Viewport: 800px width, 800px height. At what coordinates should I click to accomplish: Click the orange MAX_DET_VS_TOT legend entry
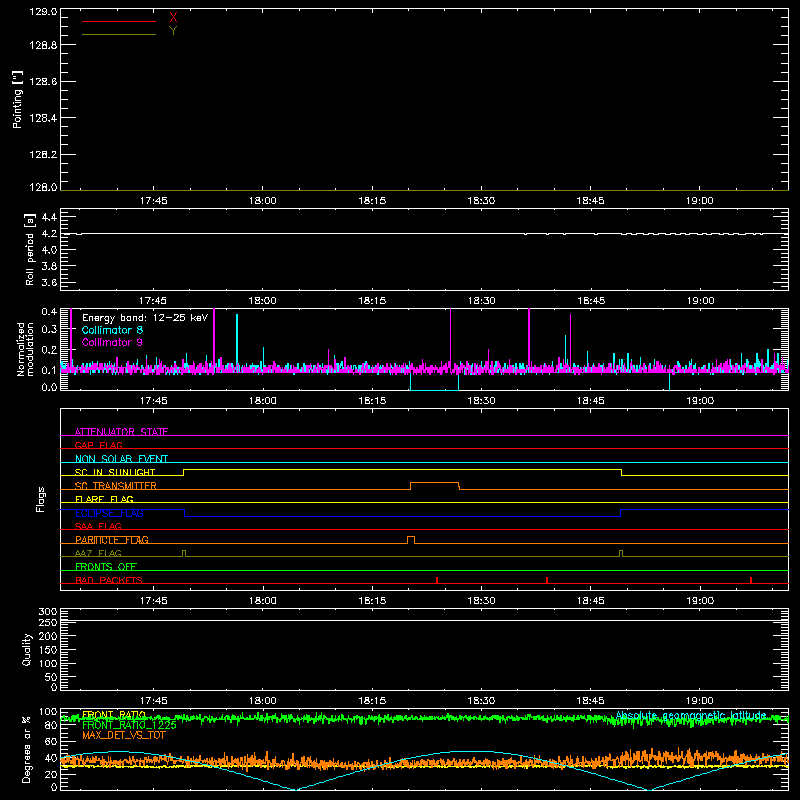coord(124,735)
